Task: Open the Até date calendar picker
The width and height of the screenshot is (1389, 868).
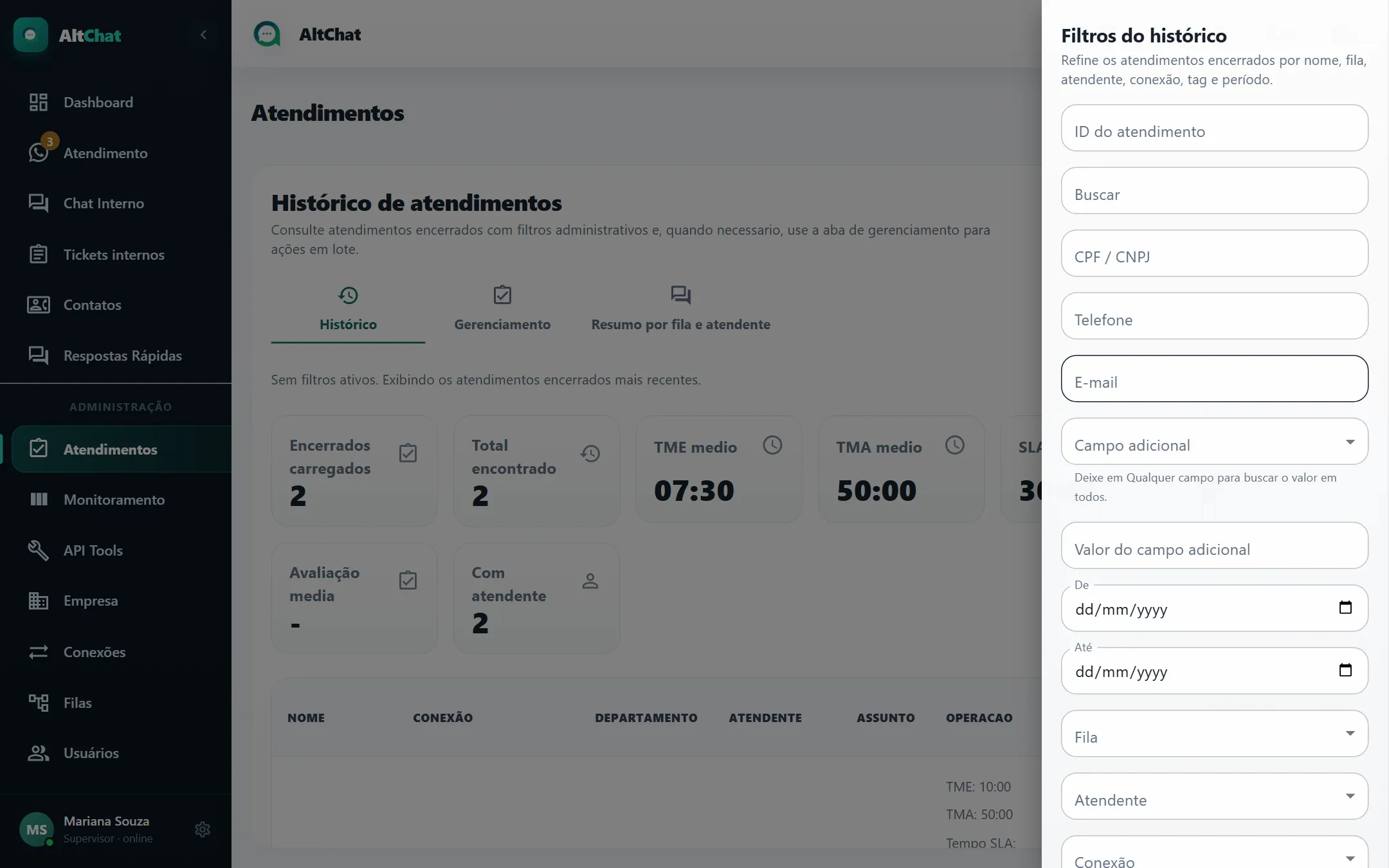Action: pyautogui.click(x=1345, y=670)
